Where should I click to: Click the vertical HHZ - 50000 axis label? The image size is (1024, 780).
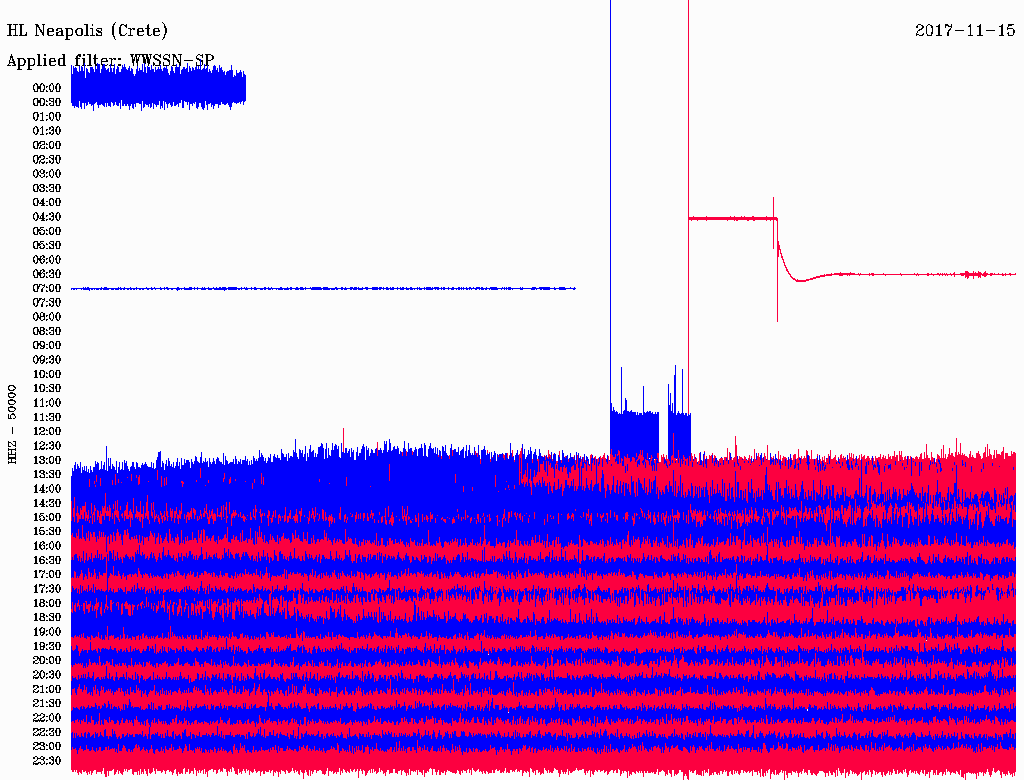(x=13, y=423)
